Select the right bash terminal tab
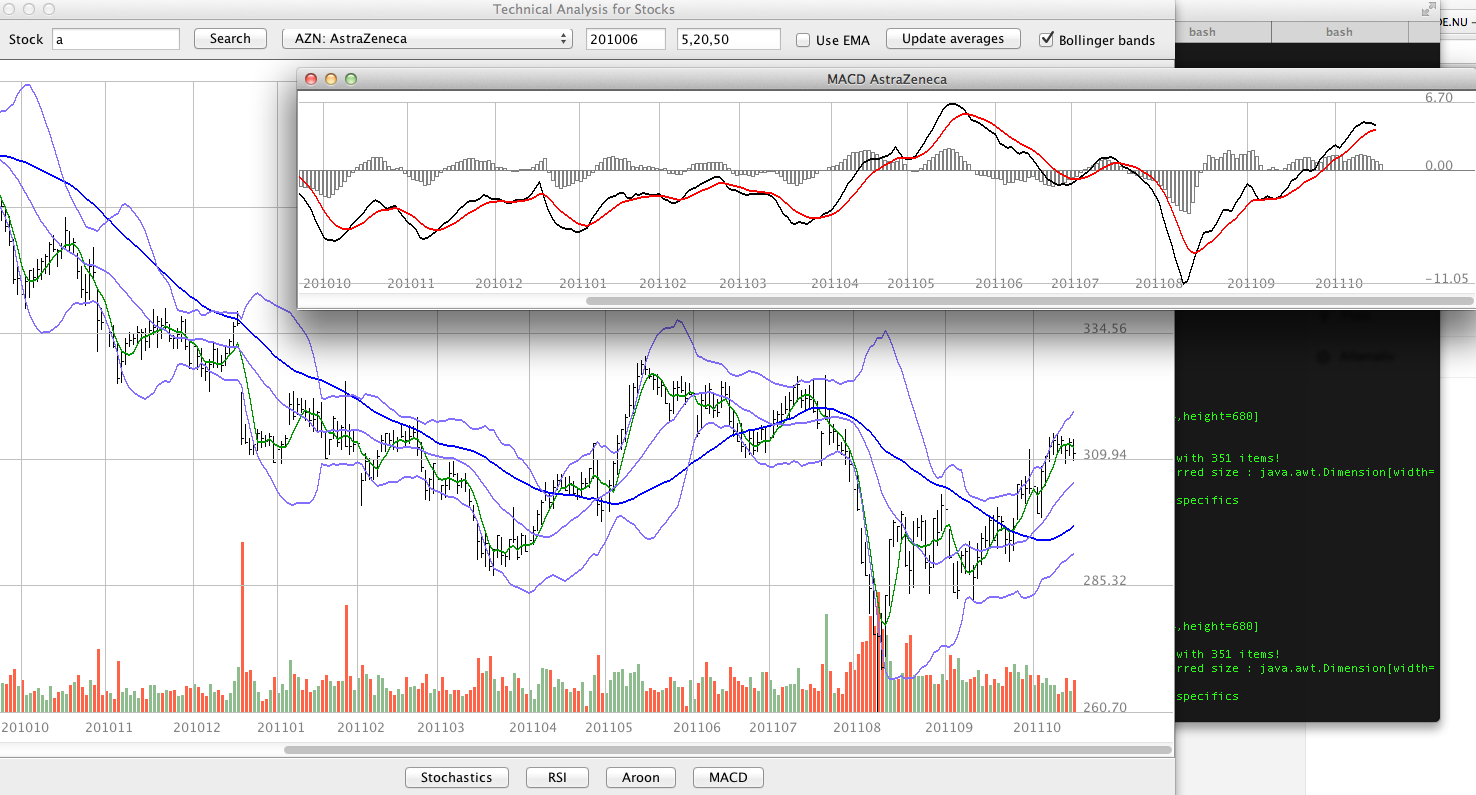This screenshot has width=1476, height=795. (x=1338, y=31)
